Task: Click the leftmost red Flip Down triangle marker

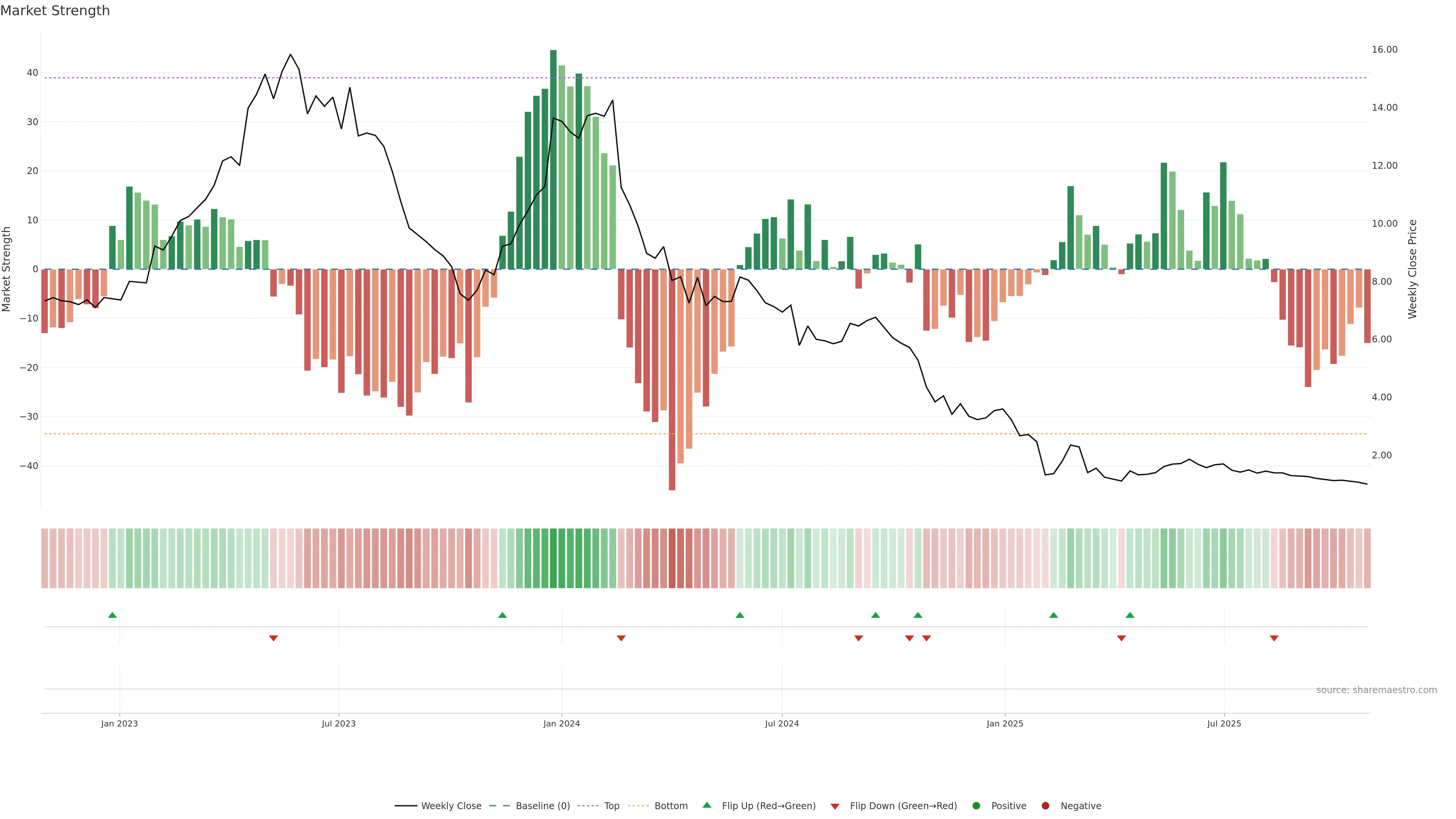Action: click(x=273, y=638)
